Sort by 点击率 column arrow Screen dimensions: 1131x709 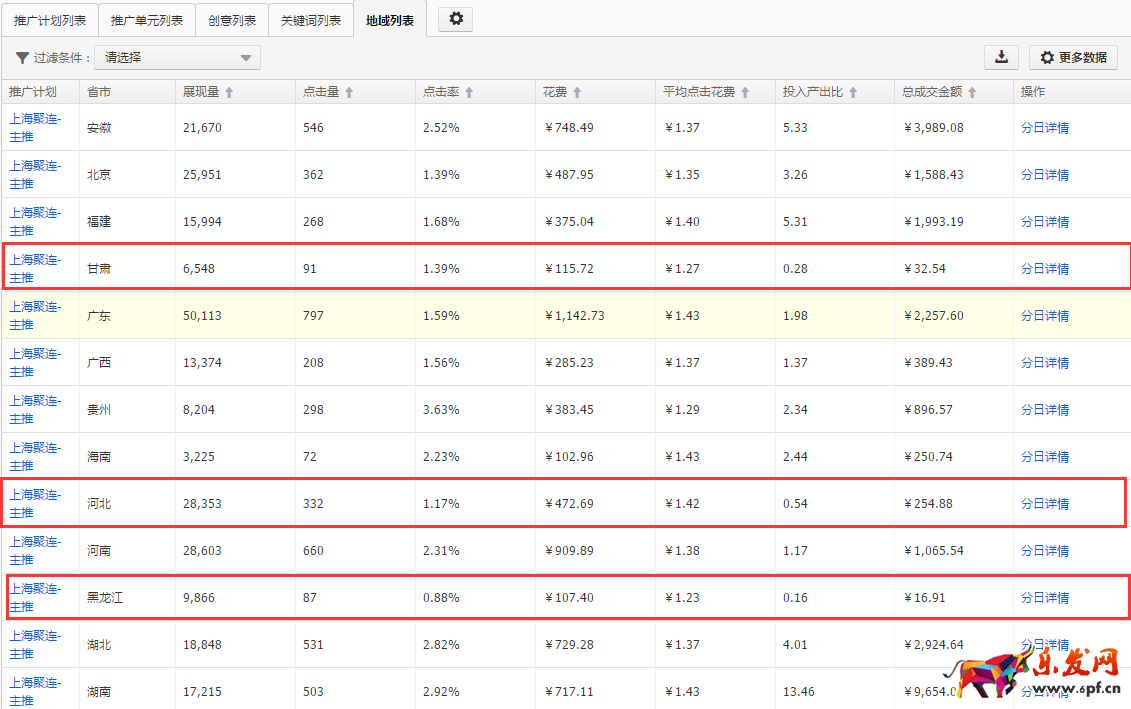[x=469, y=92]
